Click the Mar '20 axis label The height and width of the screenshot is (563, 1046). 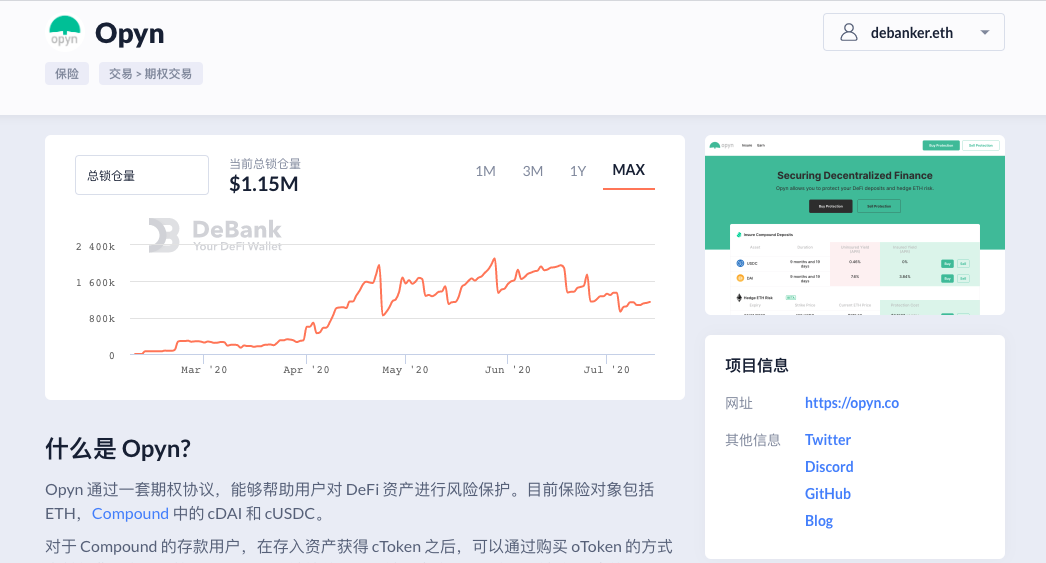coord(204,370)
